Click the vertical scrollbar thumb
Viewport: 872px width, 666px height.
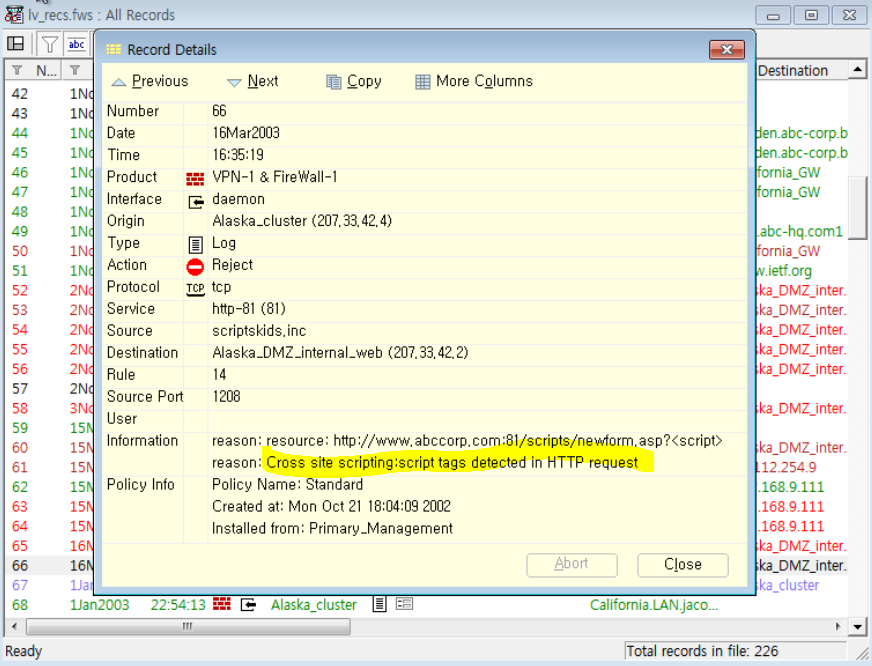tap(857, 207)
